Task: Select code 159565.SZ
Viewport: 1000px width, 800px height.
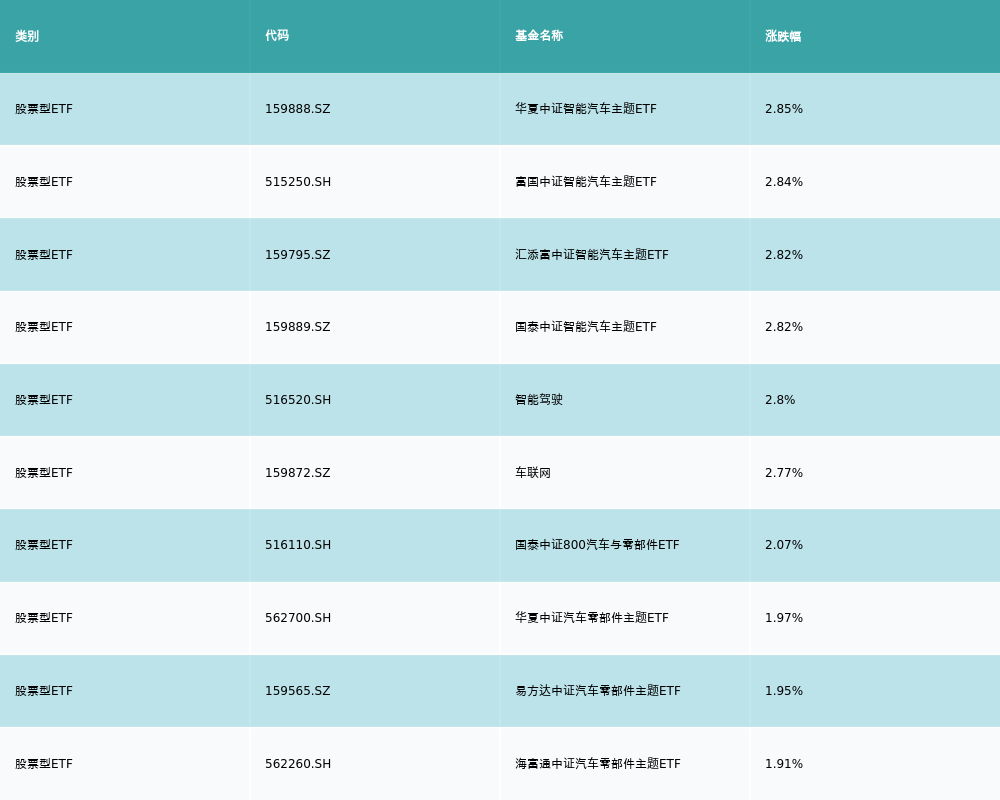Action: click(298, 691)
